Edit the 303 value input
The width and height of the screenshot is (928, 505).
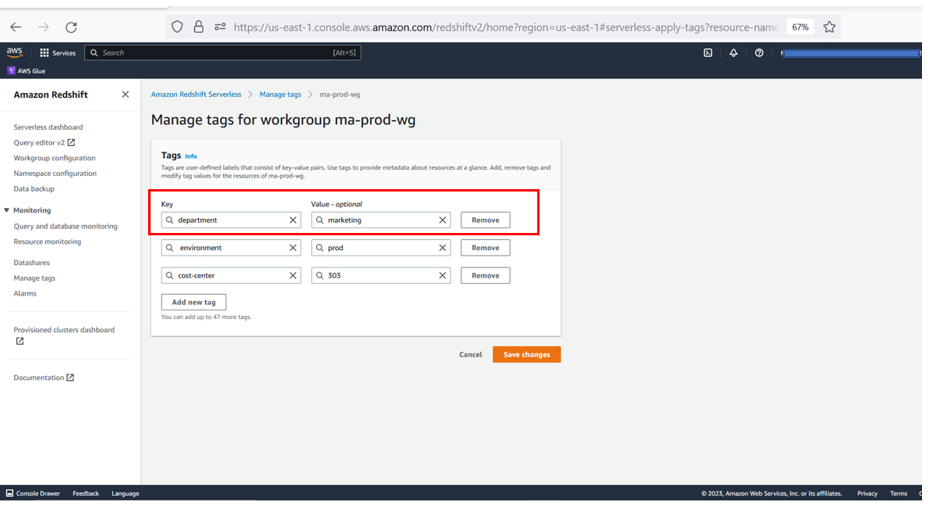point(381,276)
